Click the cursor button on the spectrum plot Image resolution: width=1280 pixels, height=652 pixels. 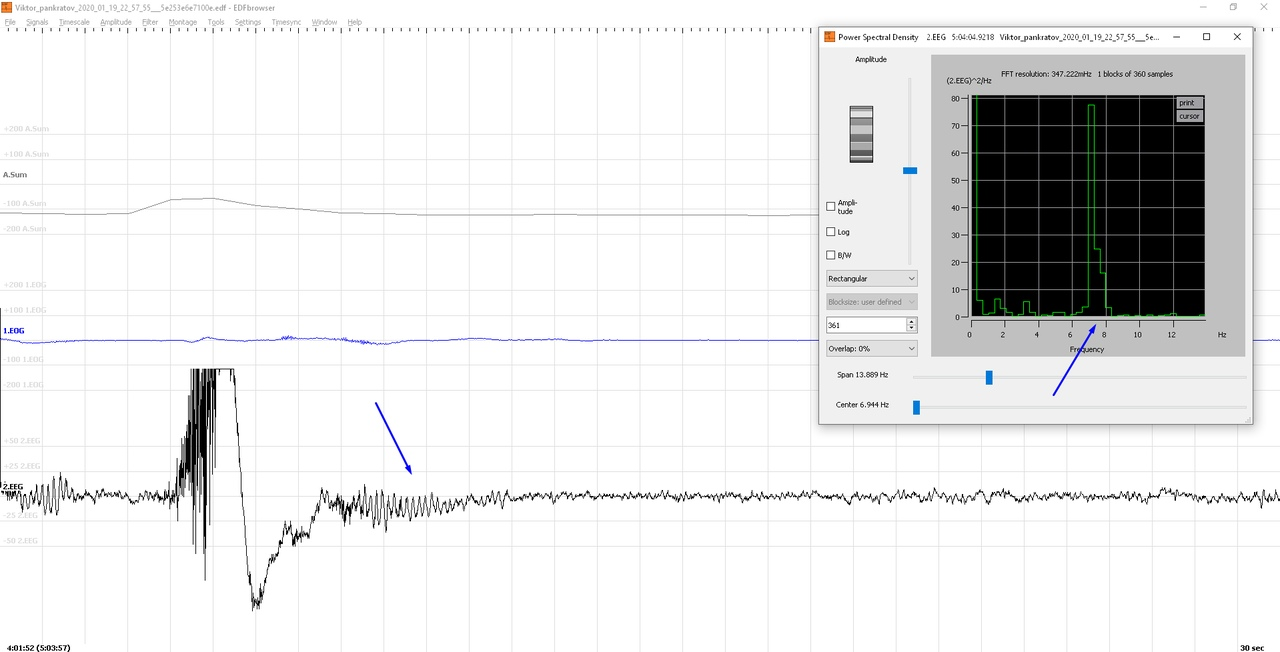1189,116
